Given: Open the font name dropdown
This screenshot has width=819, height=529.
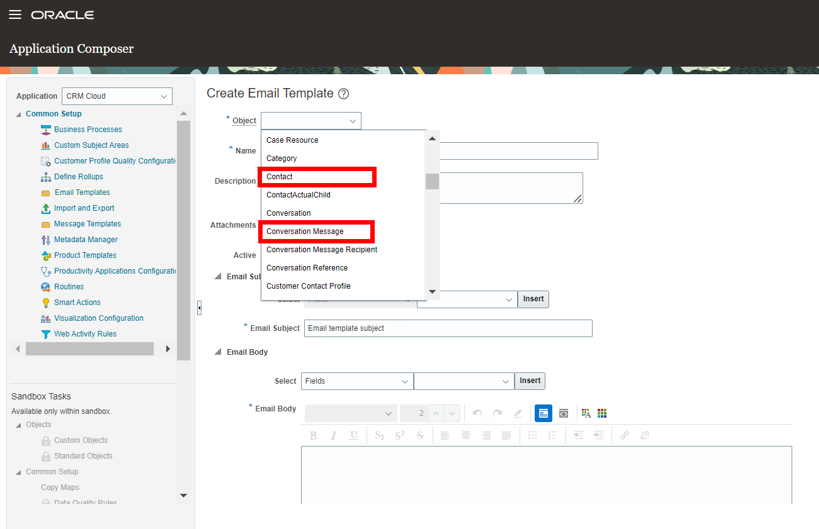Looking at the screenshot, I should pos(350,413).
